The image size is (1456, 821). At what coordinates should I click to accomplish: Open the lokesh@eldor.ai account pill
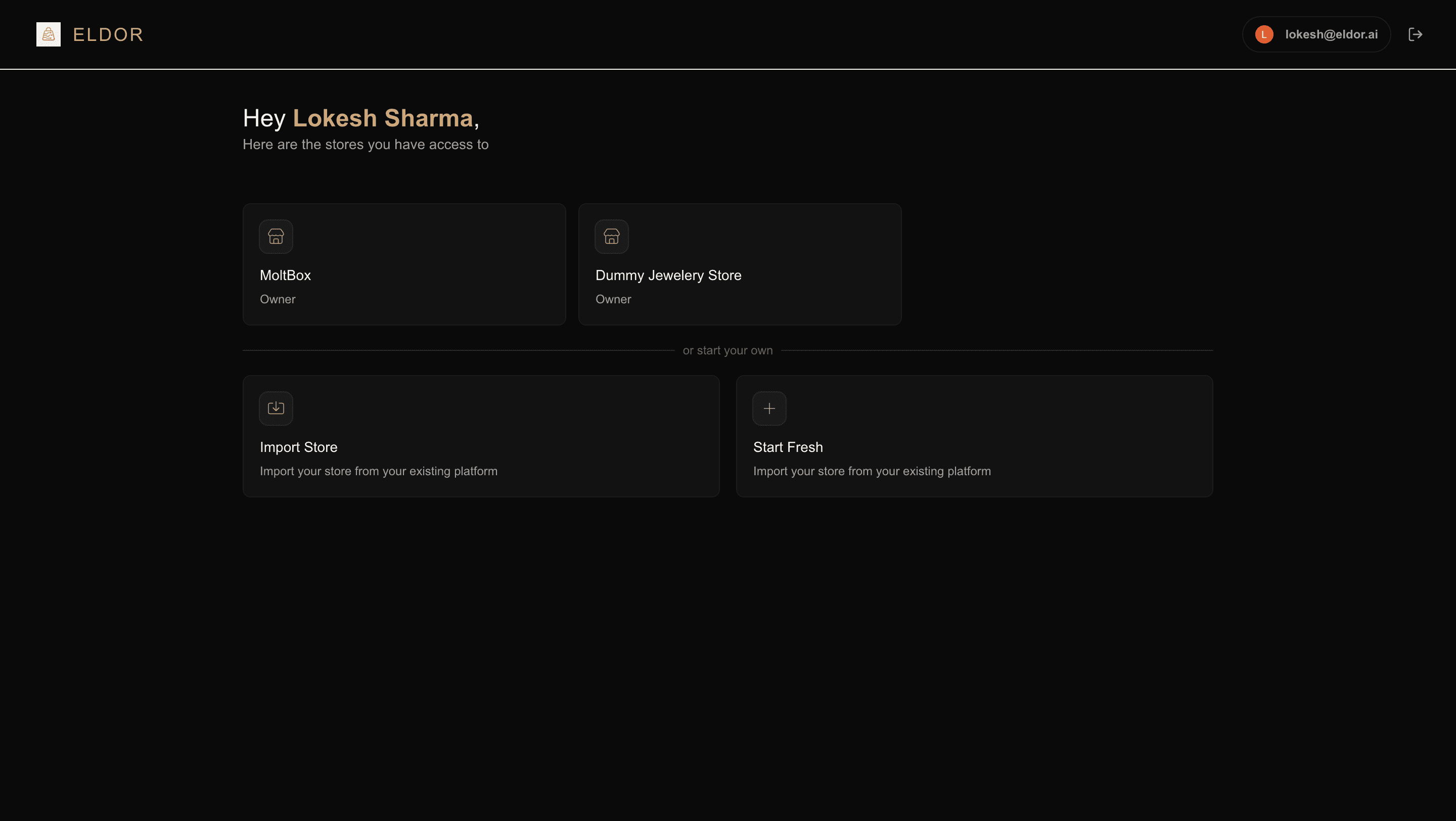(1331, 34)
